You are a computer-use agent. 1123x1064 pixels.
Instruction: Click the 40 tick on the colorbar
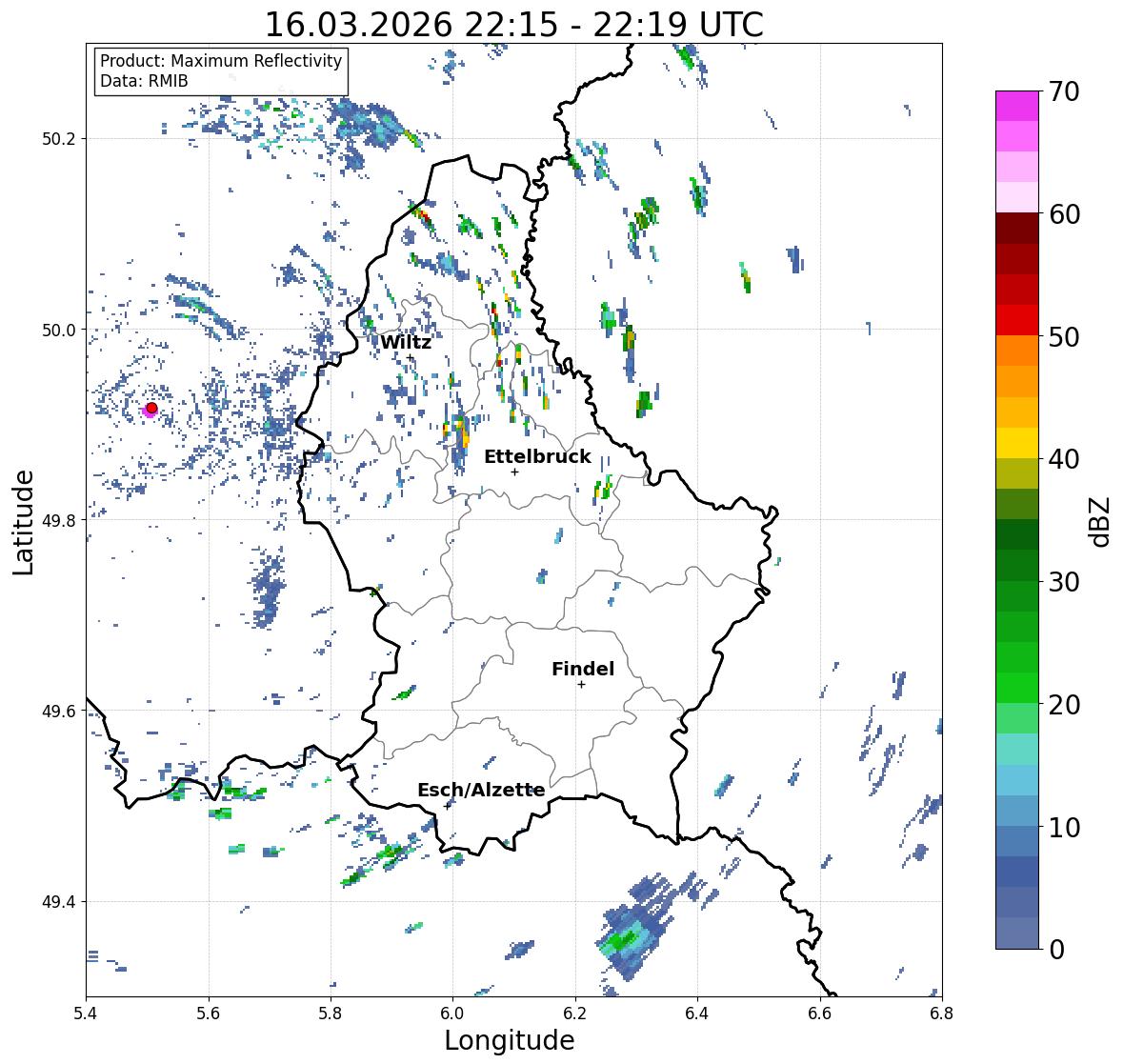click(1064, 459)
